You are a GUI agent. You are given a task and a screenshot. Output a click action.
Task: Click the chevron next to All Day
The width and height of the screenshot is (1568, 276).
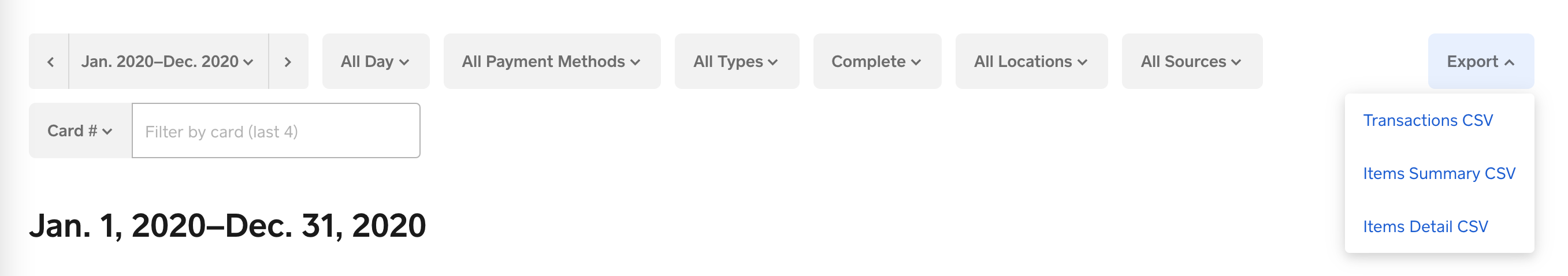click(x=404, y=62)
